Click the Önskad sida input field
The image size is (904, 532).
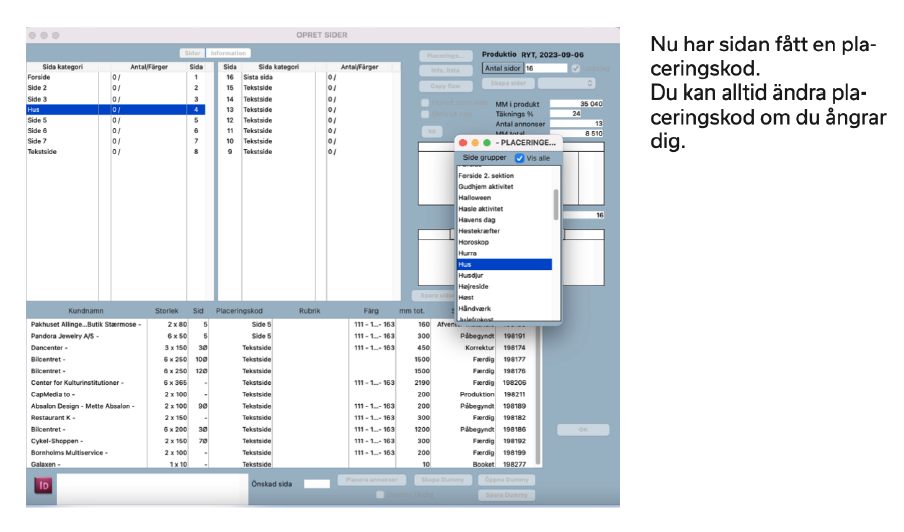click(316, 484)
